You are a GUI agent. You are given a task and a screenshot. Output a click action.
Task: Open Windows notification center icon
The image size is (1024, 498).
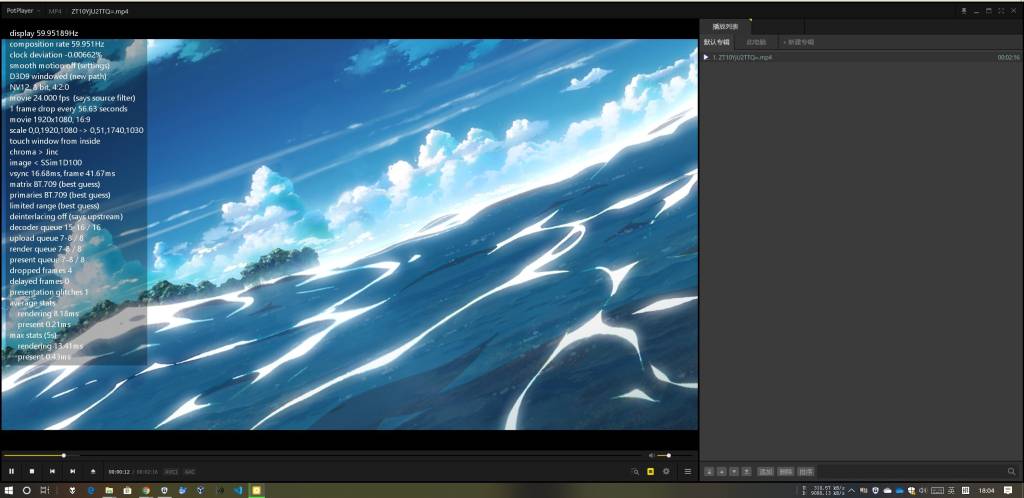tap(1010, 490)
